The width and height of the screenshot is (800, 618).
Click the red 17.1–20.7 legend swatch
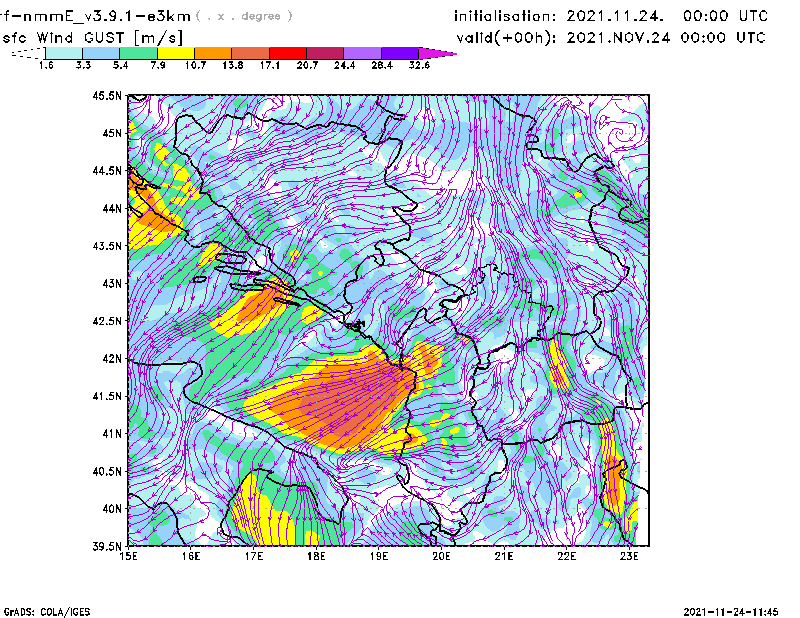(x=288, y=53)
